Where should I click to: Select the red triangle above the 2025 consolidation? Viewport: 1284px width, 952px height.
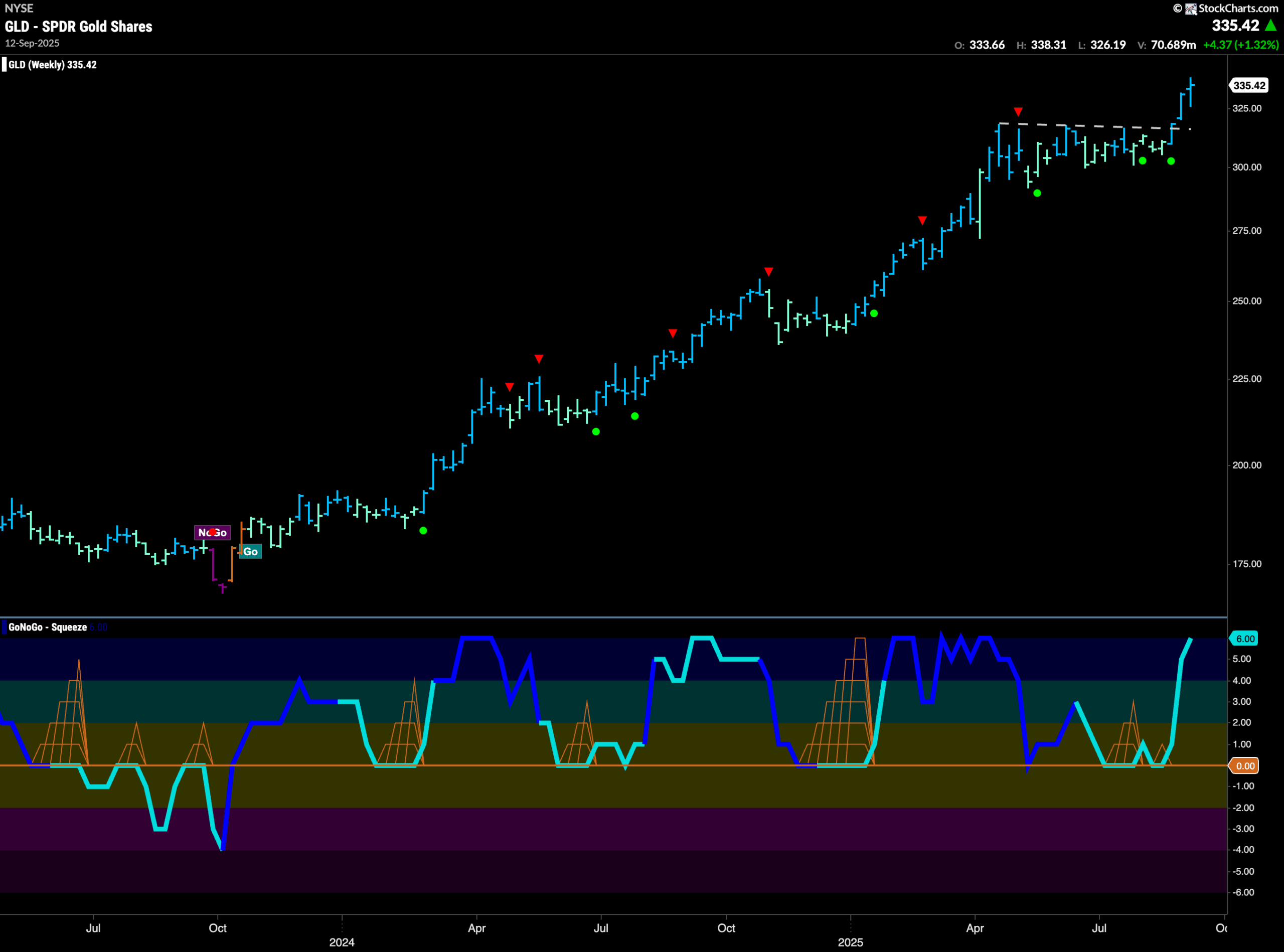coord(1018,111)
